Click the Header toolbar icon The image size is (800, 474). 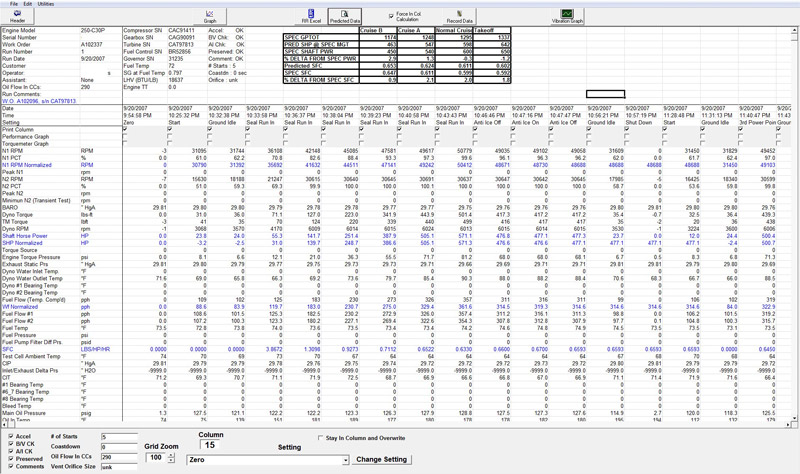18,16
